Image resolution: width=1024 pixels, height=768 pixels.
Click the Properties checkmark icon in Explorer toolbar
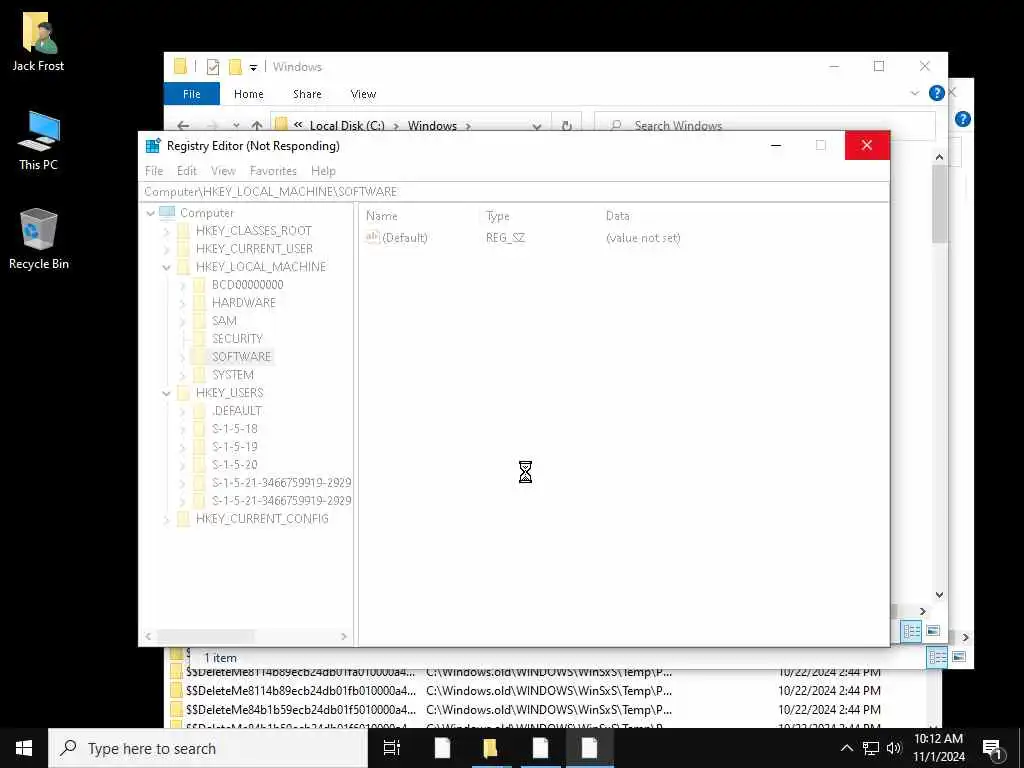pos(213,67)
